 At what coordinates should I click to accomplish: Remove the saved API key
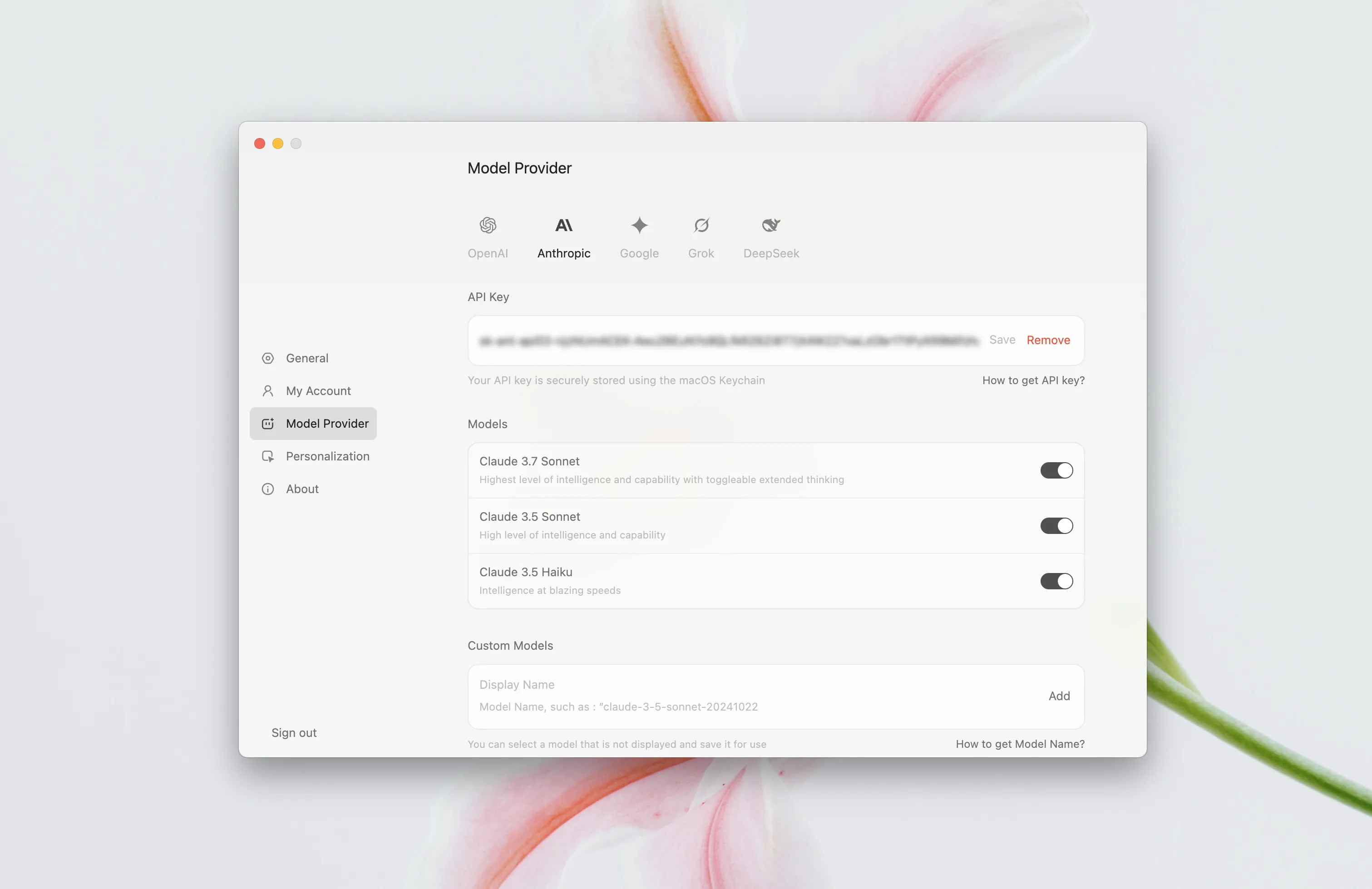pyautogui.click(x=1047, y=340)
